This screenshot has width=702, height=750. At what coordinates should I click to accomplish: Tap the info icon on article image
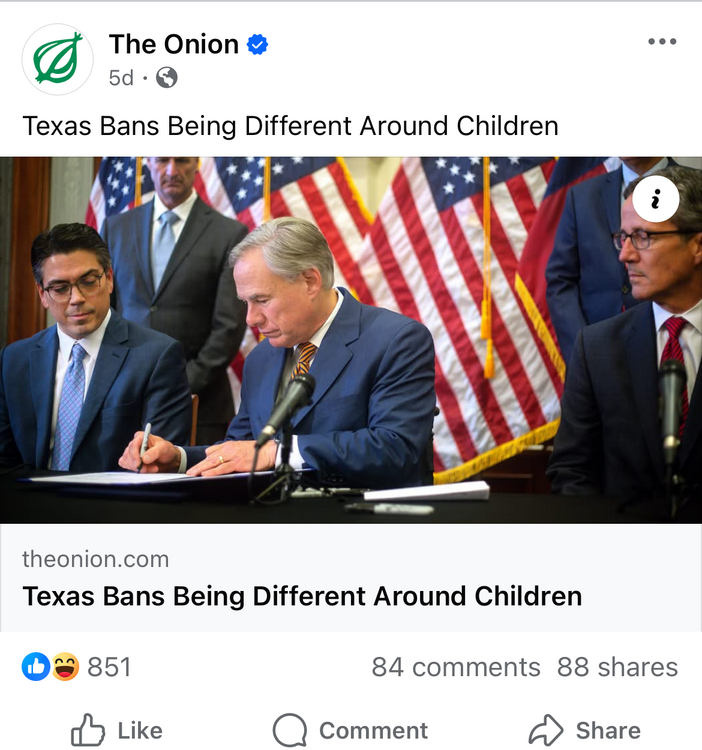(656, 200)
